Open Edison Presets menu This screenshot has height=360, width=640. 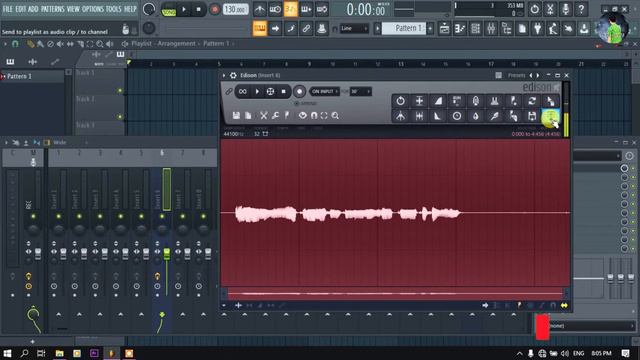(516, 76)
